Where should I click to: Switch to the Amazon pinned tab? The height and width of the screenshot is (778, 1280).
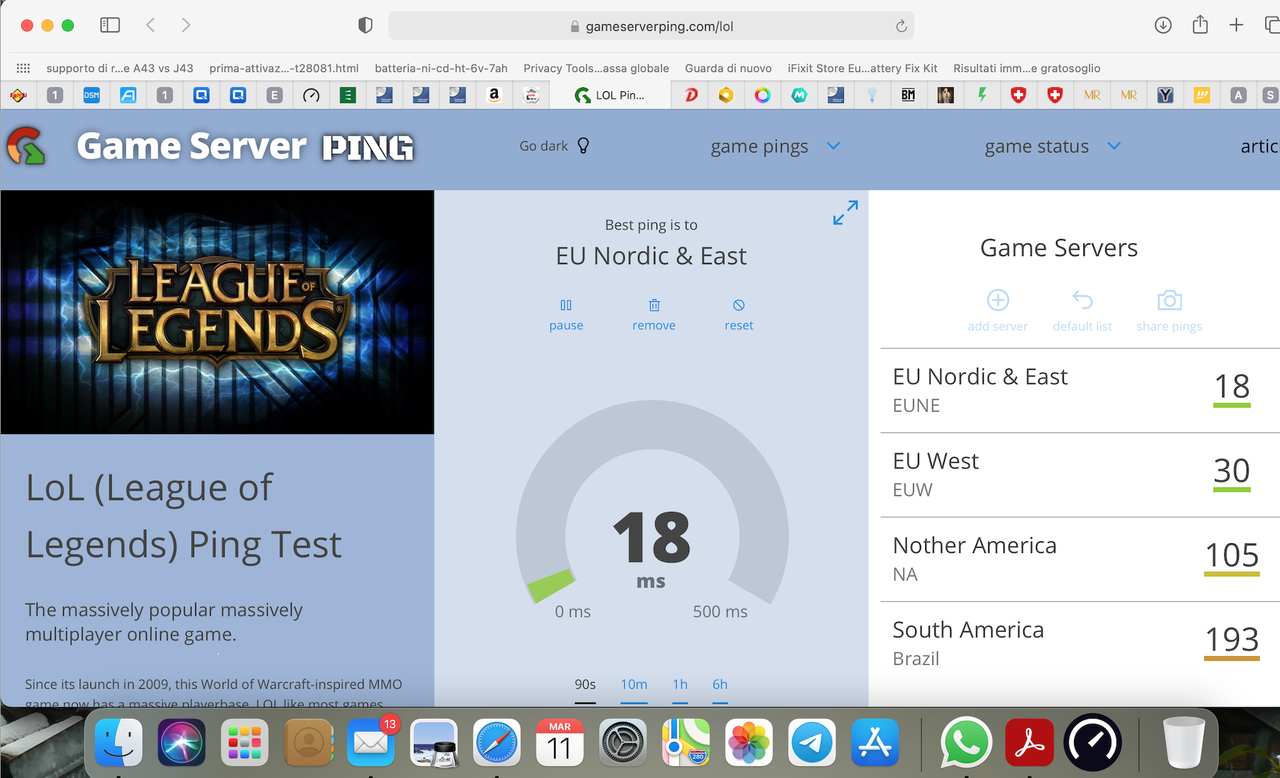pos(494,95)
